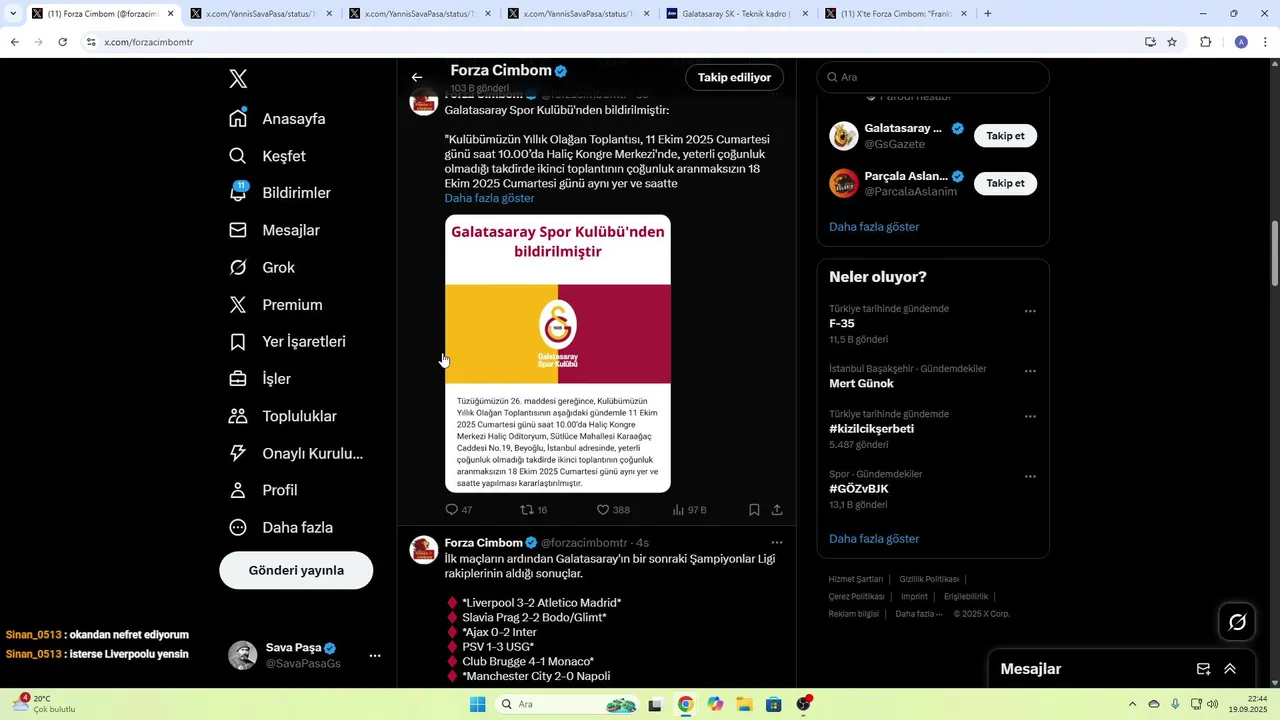Click the taskbar volume icon
Viewport: 1280px width, 720px height.
(1213, 704)
